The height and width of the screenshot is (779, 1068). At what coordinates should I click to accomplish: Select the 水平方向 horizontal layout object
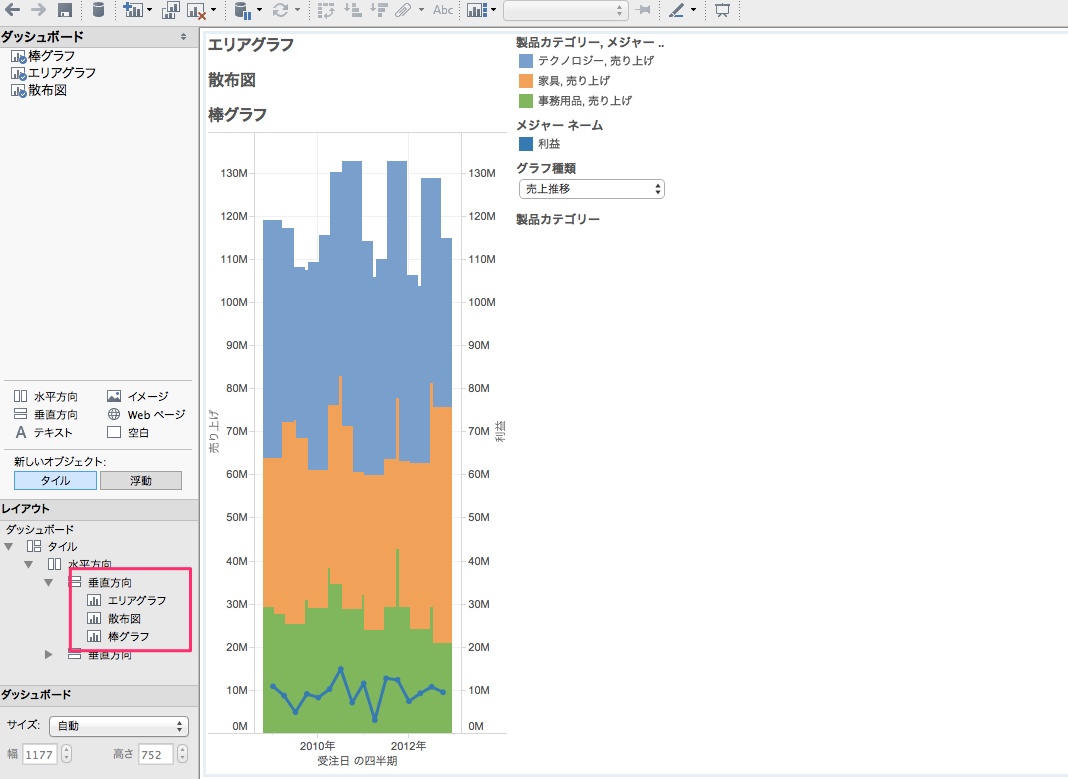click(46, 396)
